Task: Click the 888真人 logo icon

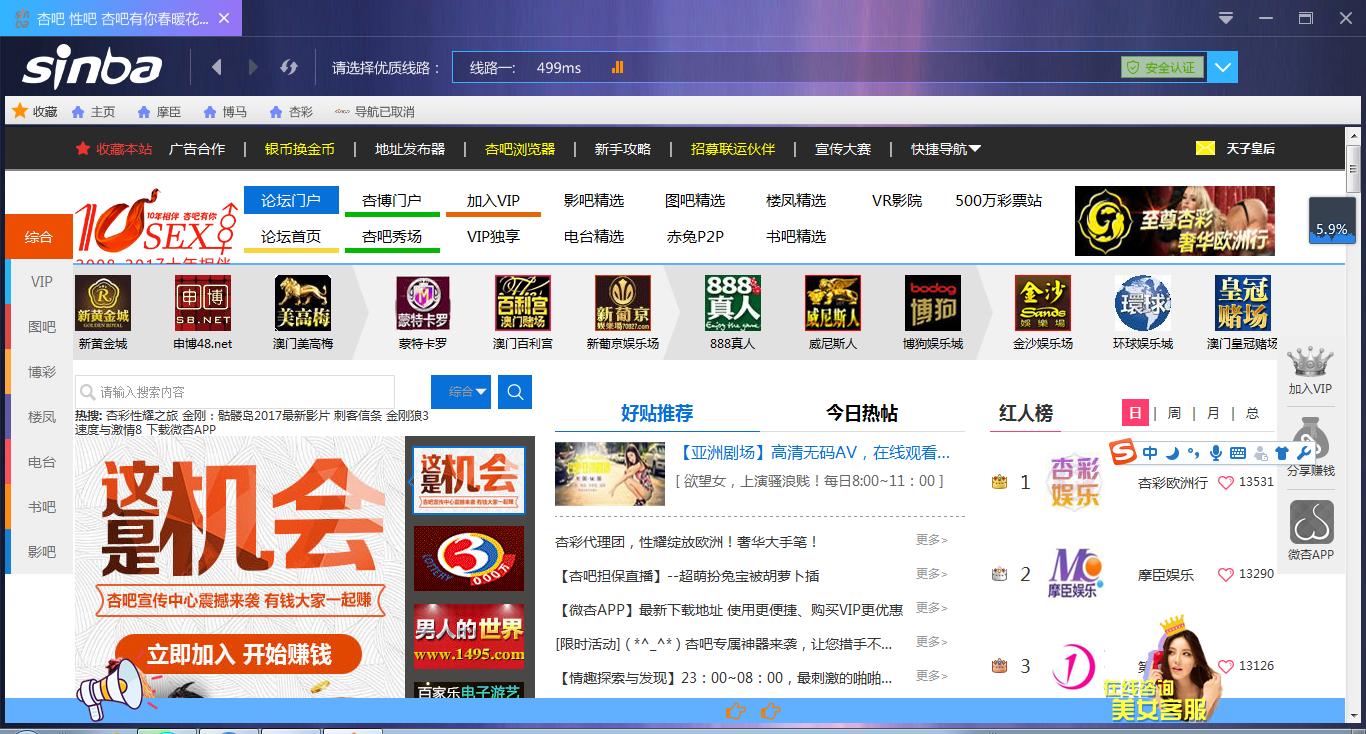Action: (x=733, y=303)
